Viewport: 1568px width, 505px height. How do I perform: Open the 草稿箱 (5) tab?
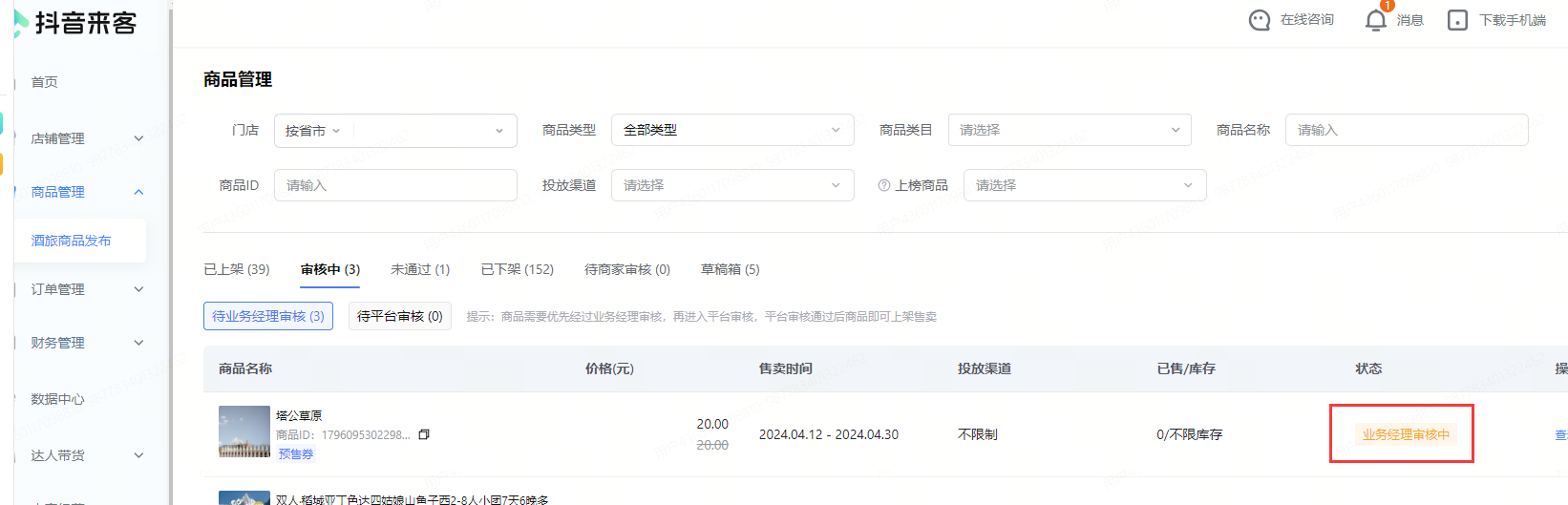pyautogui.click(x=730, y=269)
